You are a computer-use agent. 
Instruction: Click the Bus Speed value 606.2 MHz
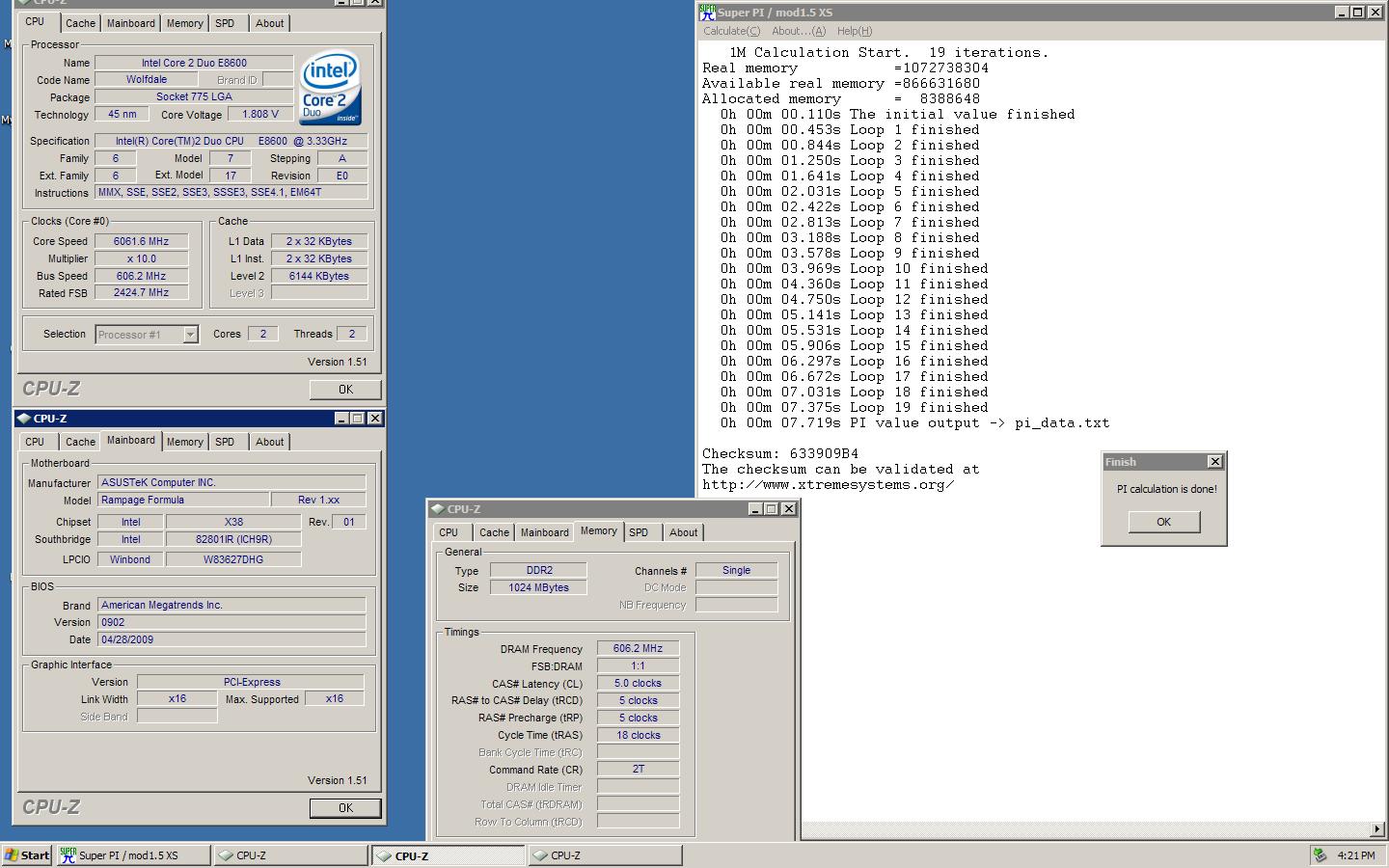click(x=141, y=277)
